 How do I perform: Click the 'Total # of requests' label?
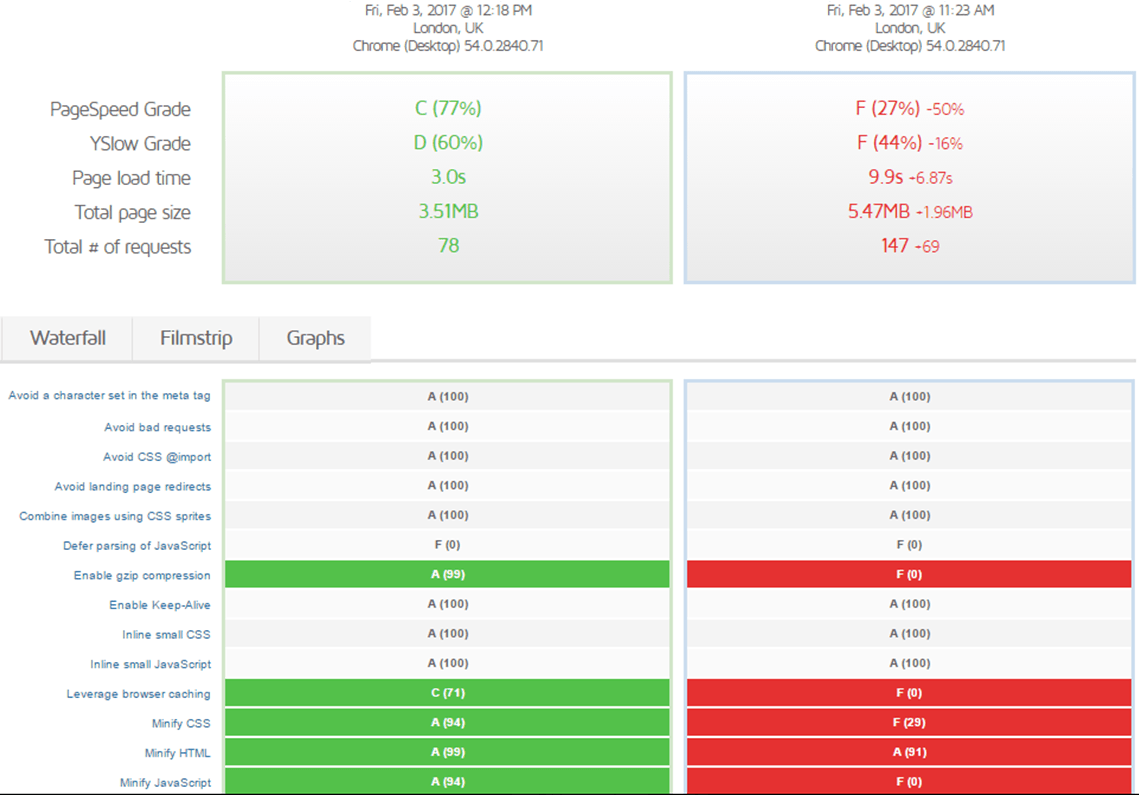pyautogui.click(x=118, y=247)
